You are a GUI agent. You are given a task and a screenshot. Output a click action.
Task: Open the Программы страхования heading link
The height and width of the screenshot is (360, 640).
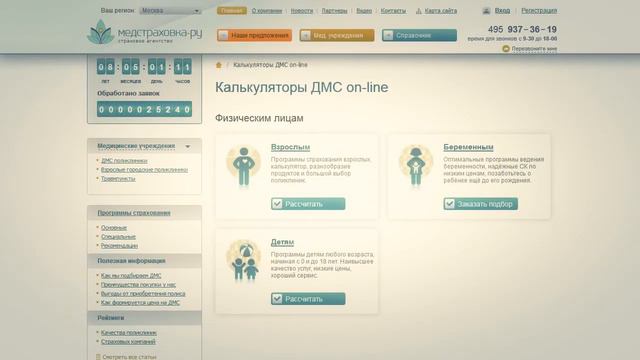[x=133, y=213]
